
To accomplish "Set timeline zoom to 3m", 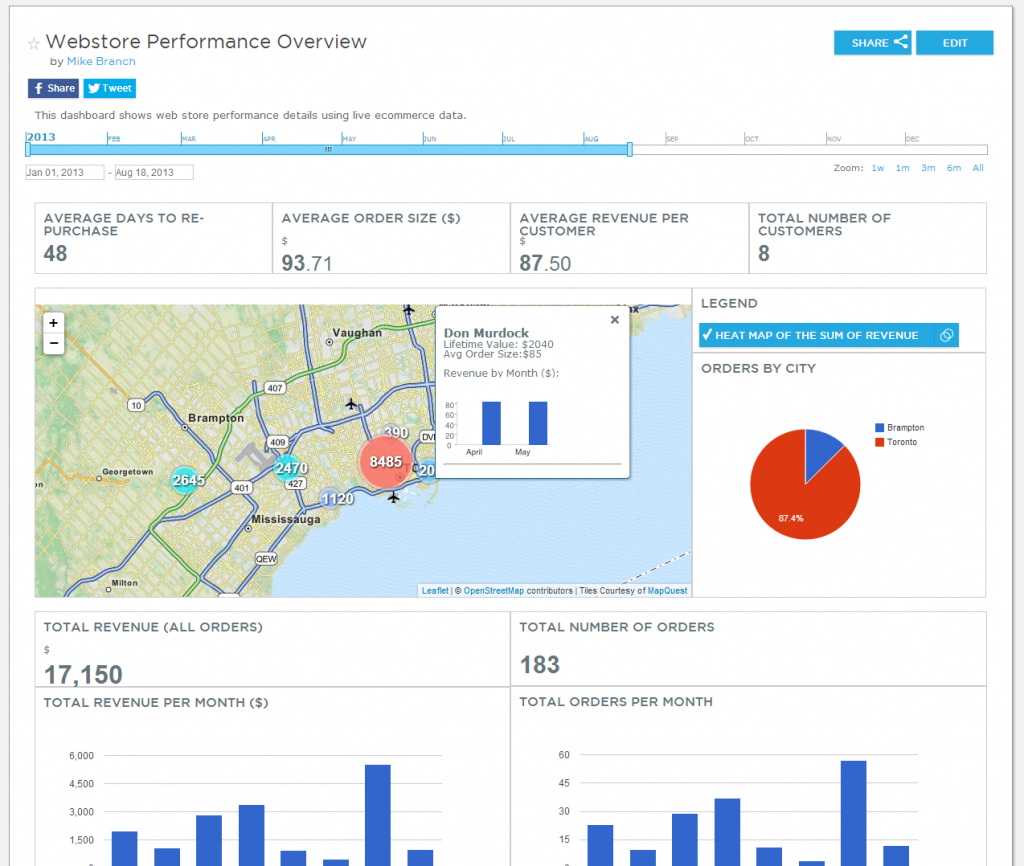I will pos(928,168).
